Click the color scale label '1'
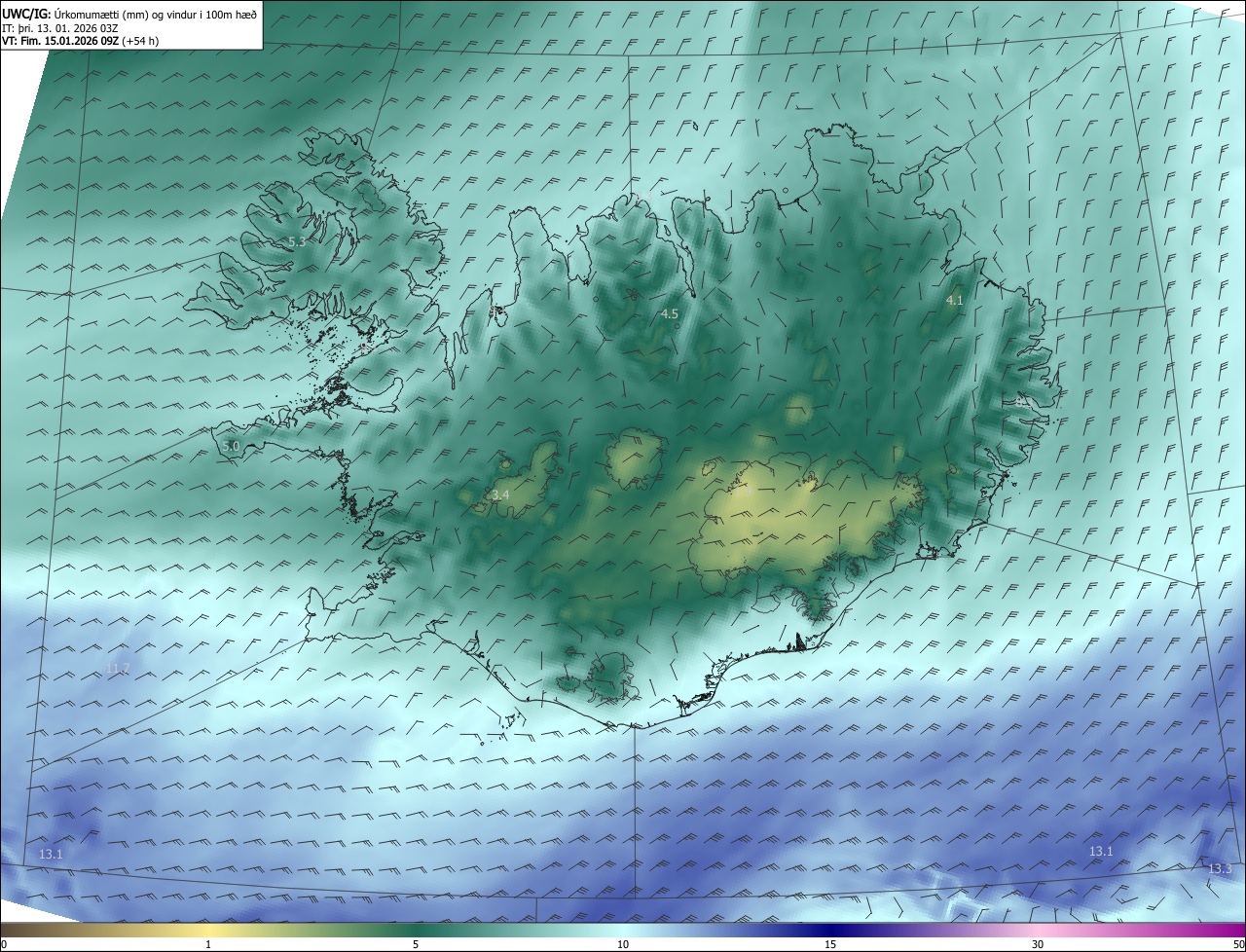Image resolution: width=1246 pixels, height=952 pixels. (x=208, y=944)
